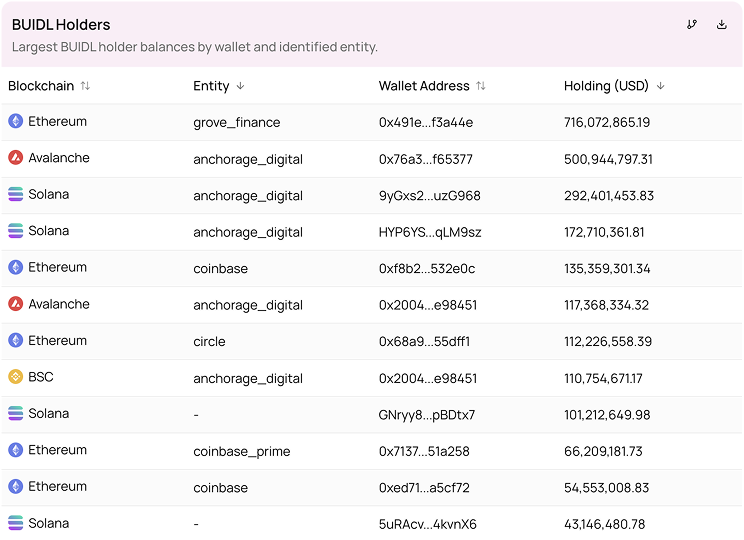This screenshot has width=744, height=540.
Task: Select holding value 112,226,558.39
Action: coord(608,342)
